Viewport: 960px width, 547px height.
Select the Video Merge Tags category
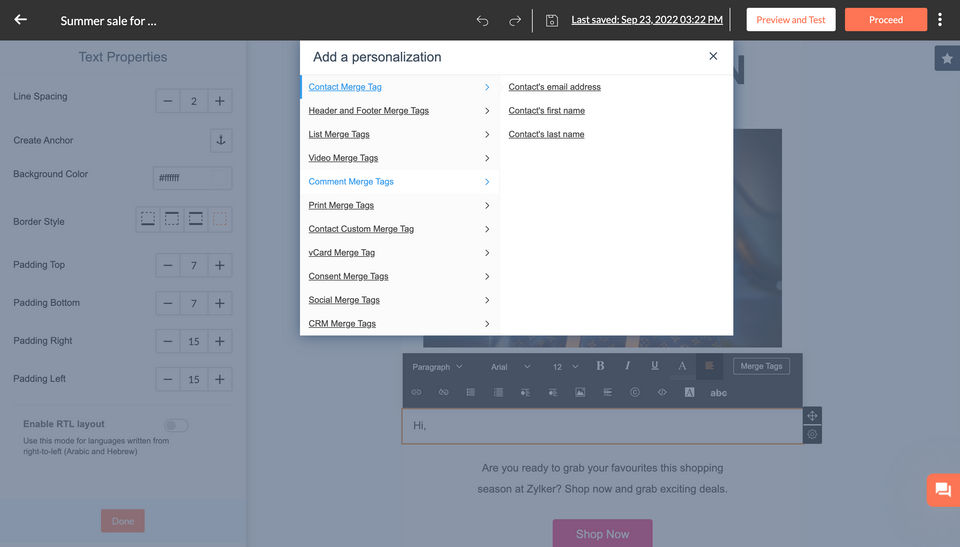coord(343,158)
